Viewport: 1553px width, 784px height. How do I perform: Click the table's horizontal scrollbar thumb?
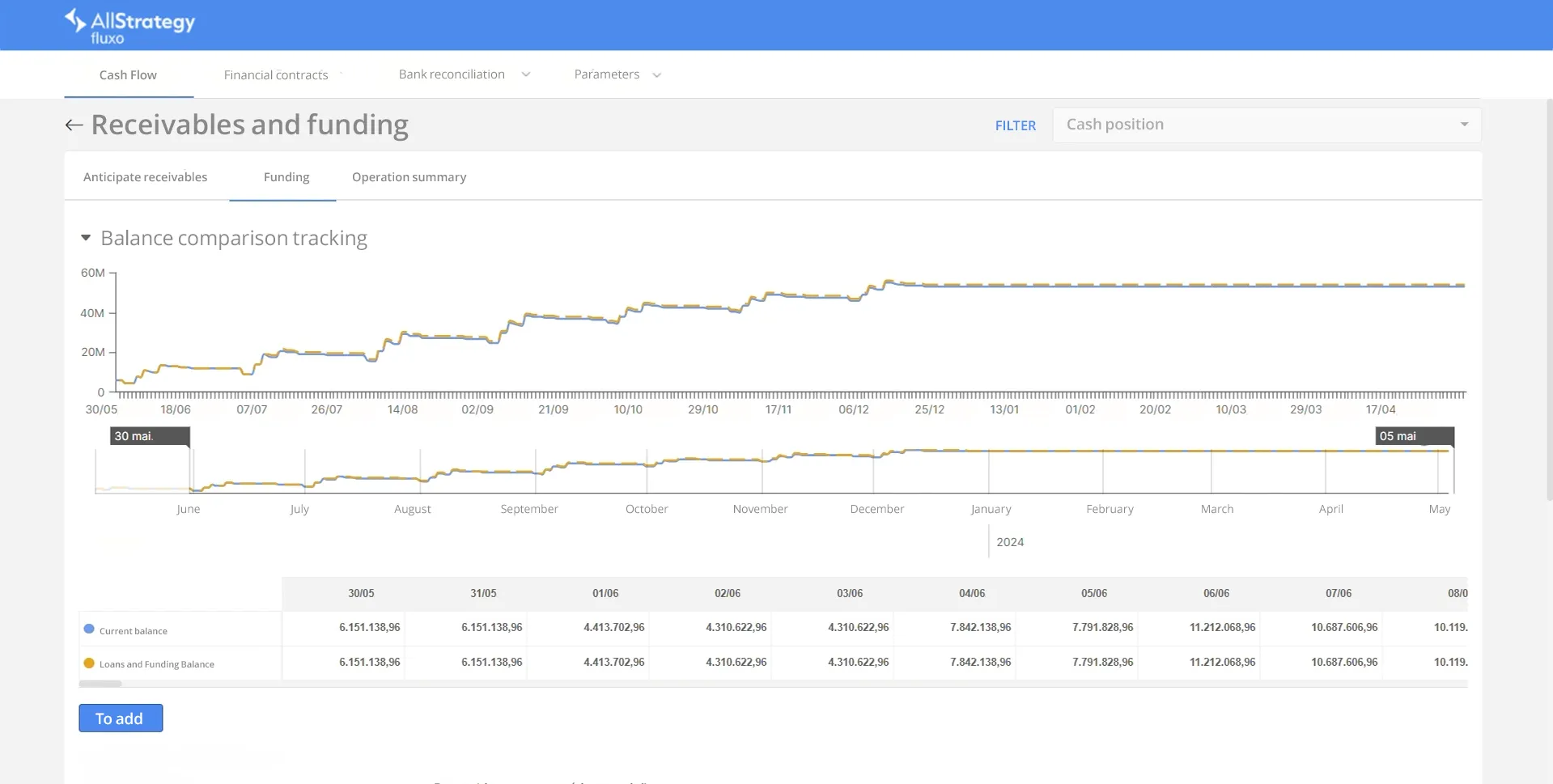pyautogui.click(x=100, y=684)
